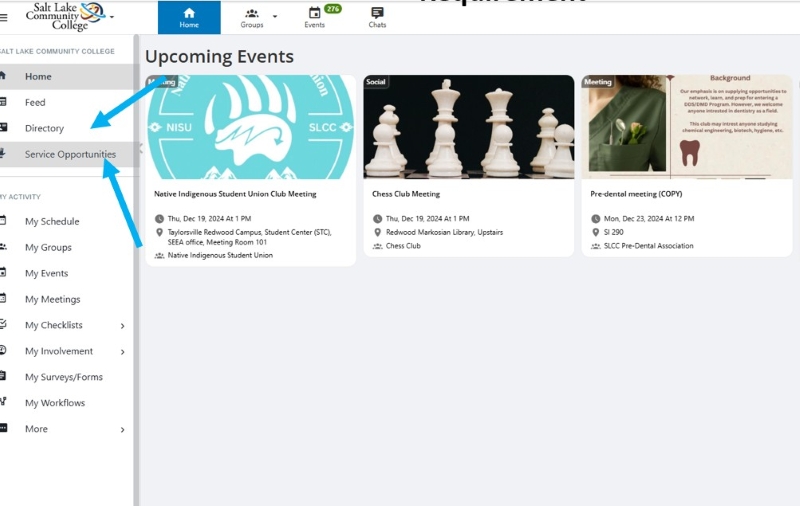
Task: Open the hamburger menu icon
Action: pos(4,18)
